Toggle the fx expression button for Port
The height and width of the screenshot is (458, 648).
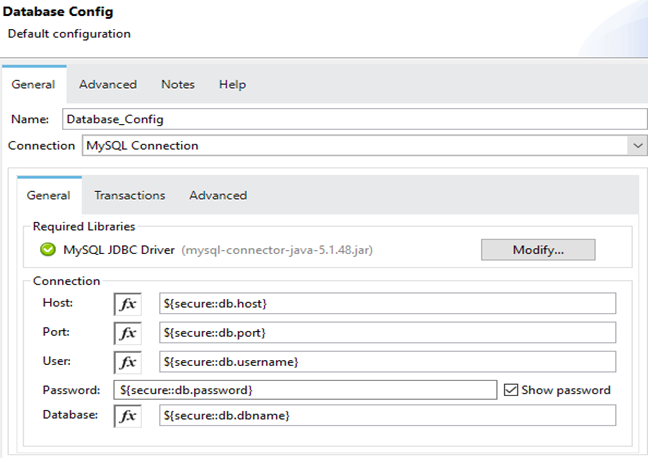point(128,333)
